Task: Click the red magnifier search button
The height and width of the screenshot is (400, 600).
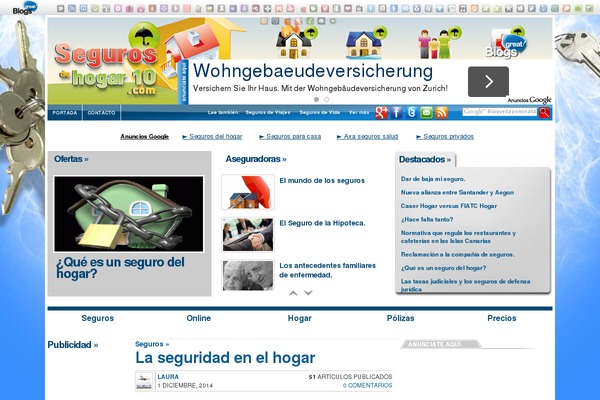Action: (544, 112)
